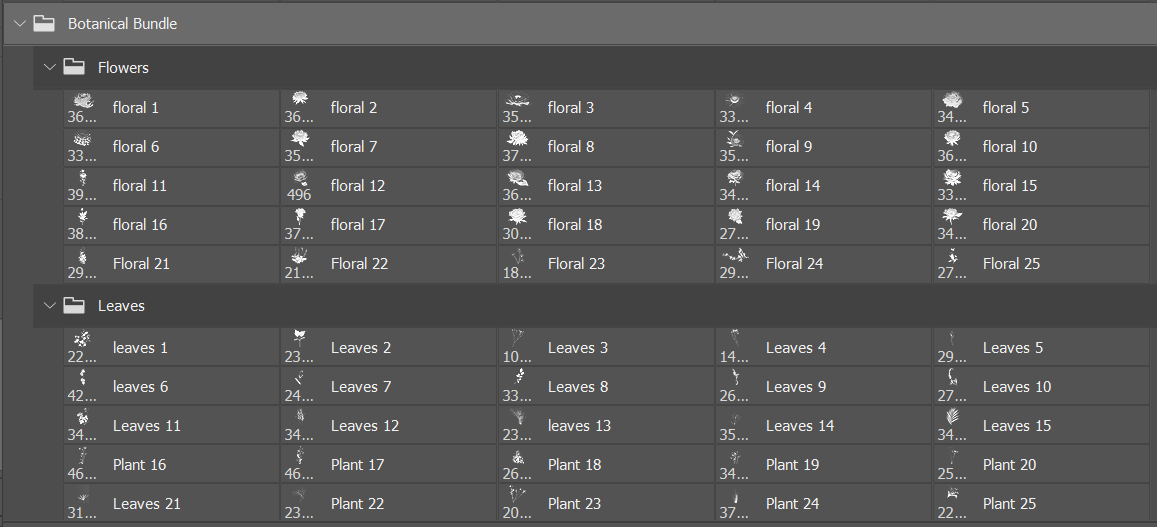1157x527 pixels.
Task: Select the floral 12 brush preset
Action: (x=357, y=186)
